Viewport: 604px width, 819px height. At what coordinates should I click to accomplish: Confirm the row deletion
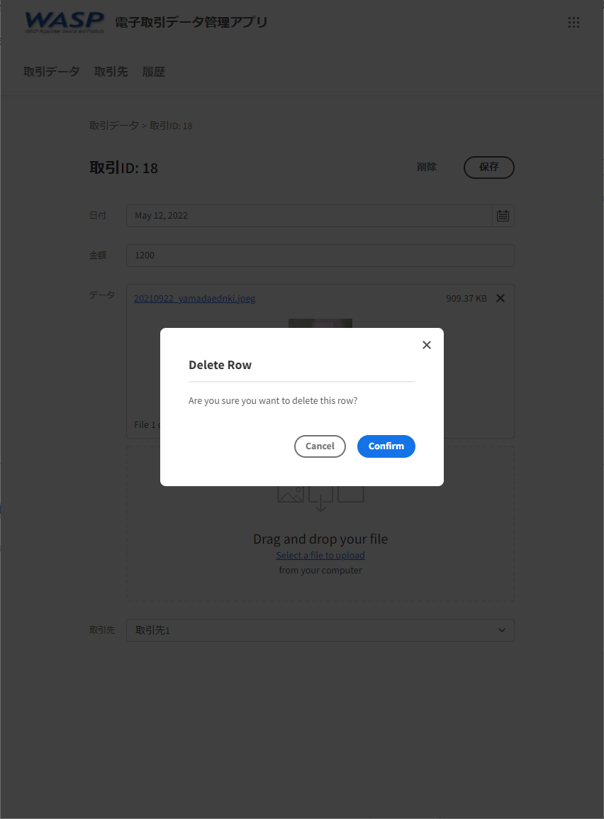tap(386, 446)
